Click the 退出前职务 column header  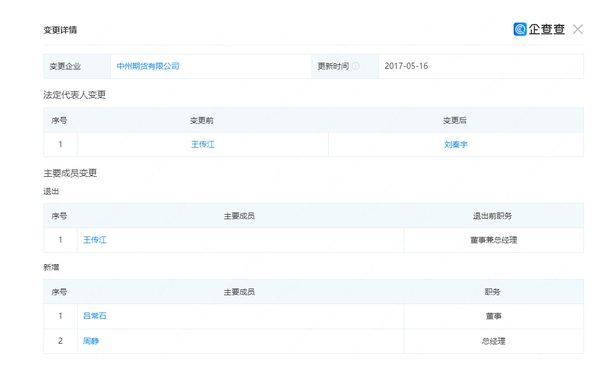[x=492, y=216]
